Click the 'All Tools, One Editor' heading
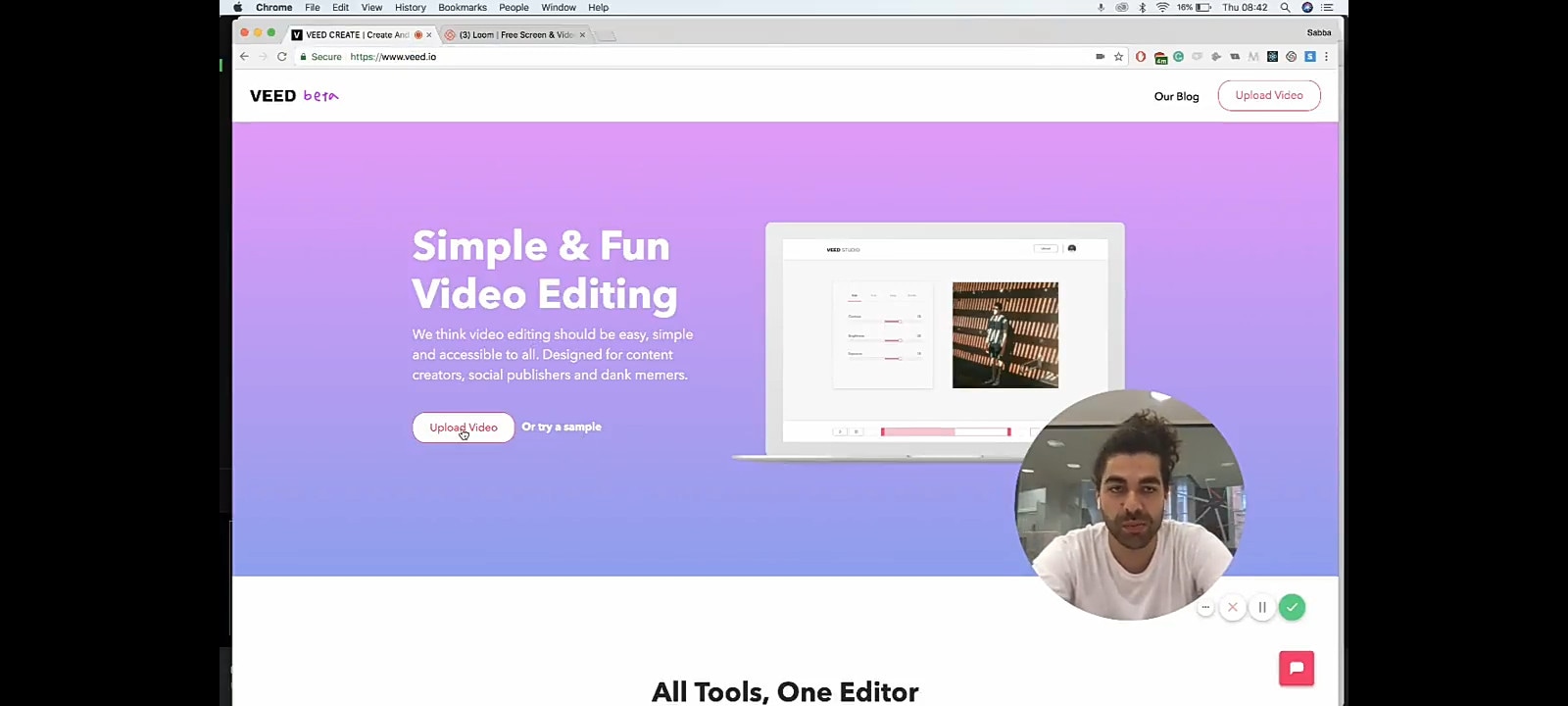Screen dimensions: 1568x706 (785, 691)
